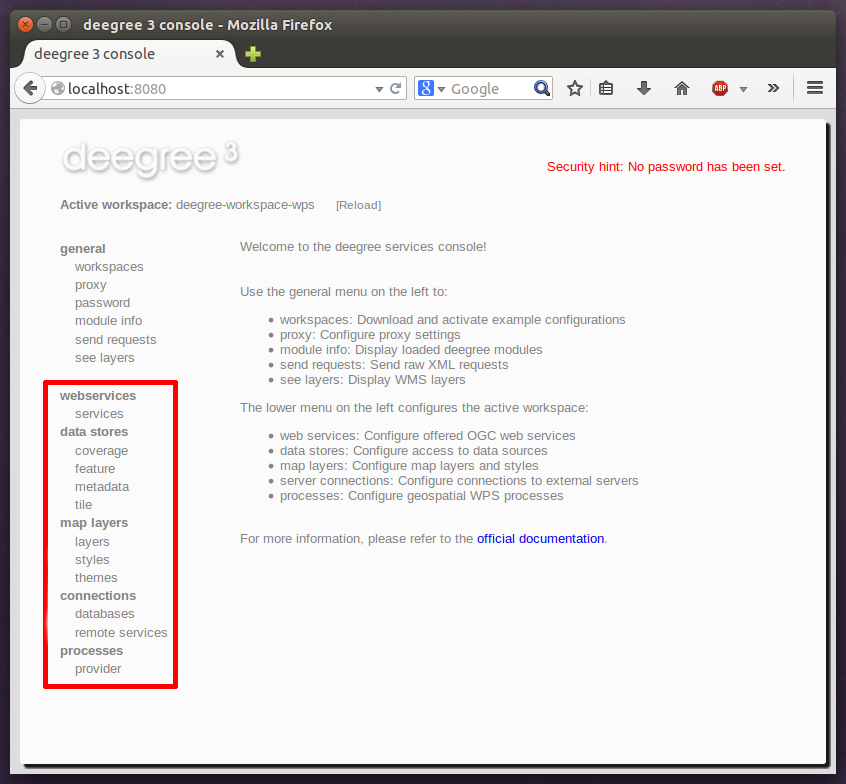Click the back navigation arrow in Firefox
The height and width of the screenshot is (784, 846).
pos(30,88)
